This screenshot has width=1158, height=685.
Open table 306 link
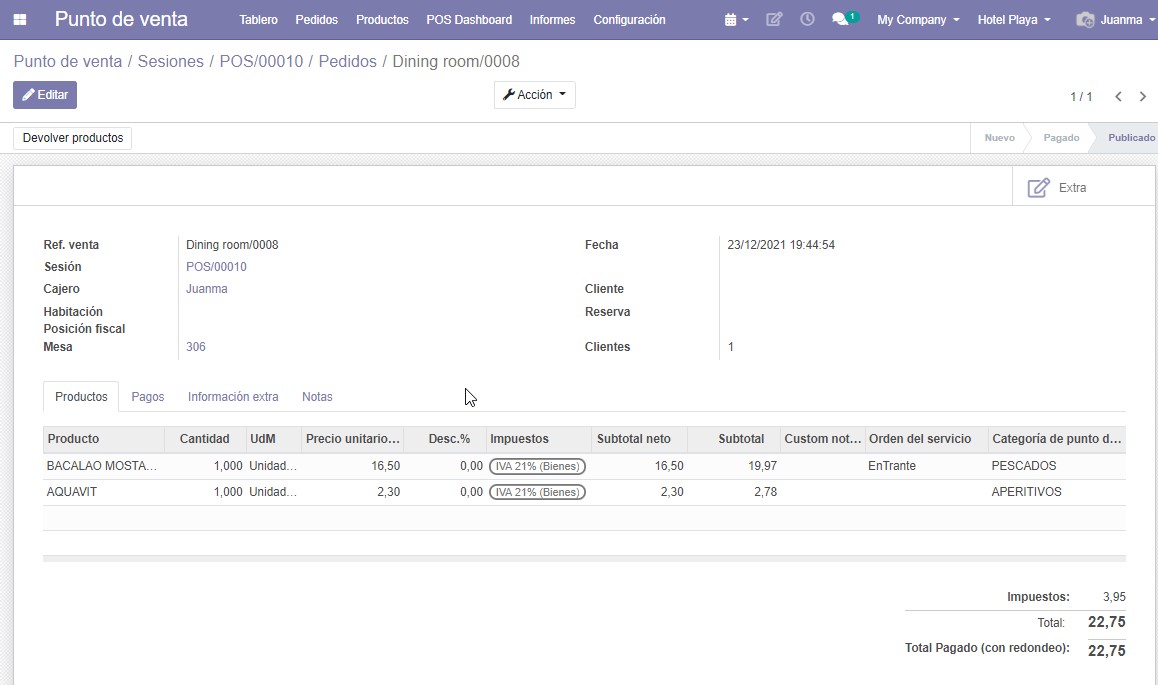tap(196, 346)
